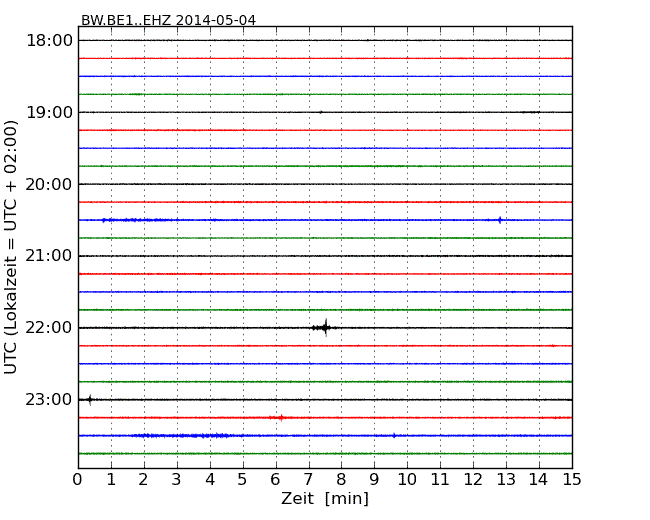The width and height of the screenshot is (650, 520).
Task: Click the 18:00 time label
Action: pos(49,41)
